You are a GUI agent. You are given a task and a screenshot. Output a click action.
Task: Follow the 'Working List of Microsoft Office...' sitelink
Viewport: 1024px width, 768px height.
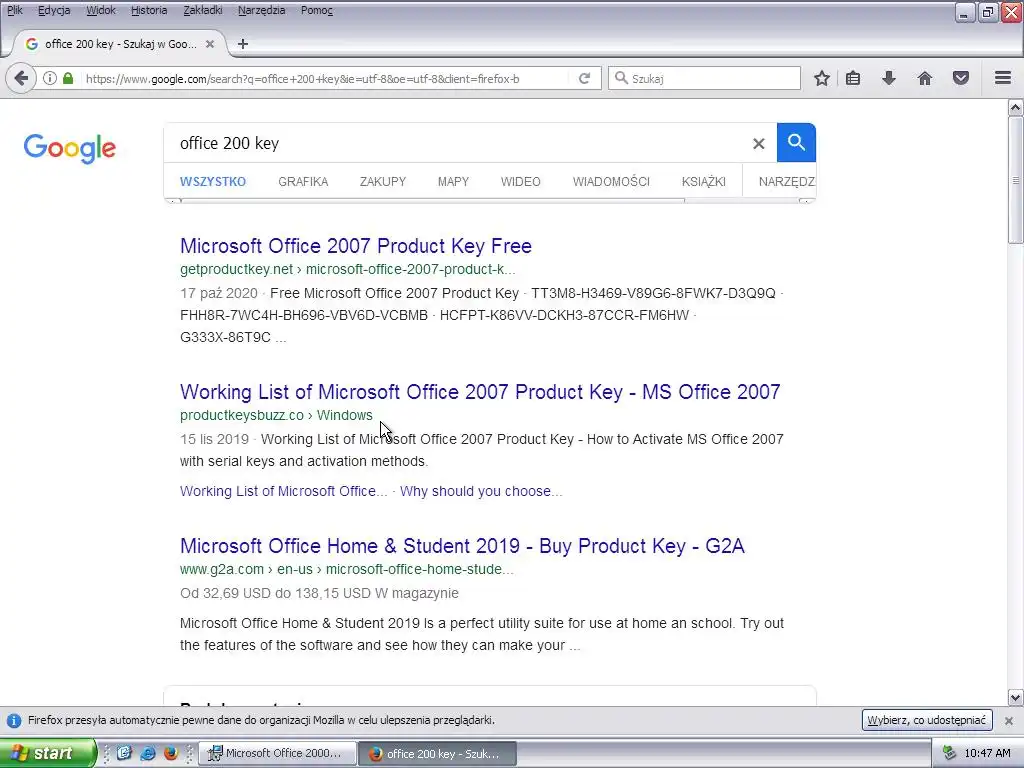click(x=283, y=491)
